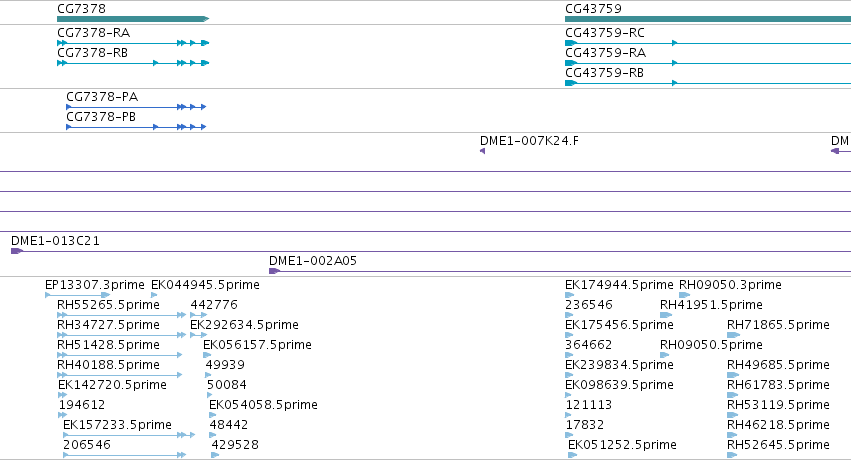Click the CG43759-RB transcript label

point(604,73)
